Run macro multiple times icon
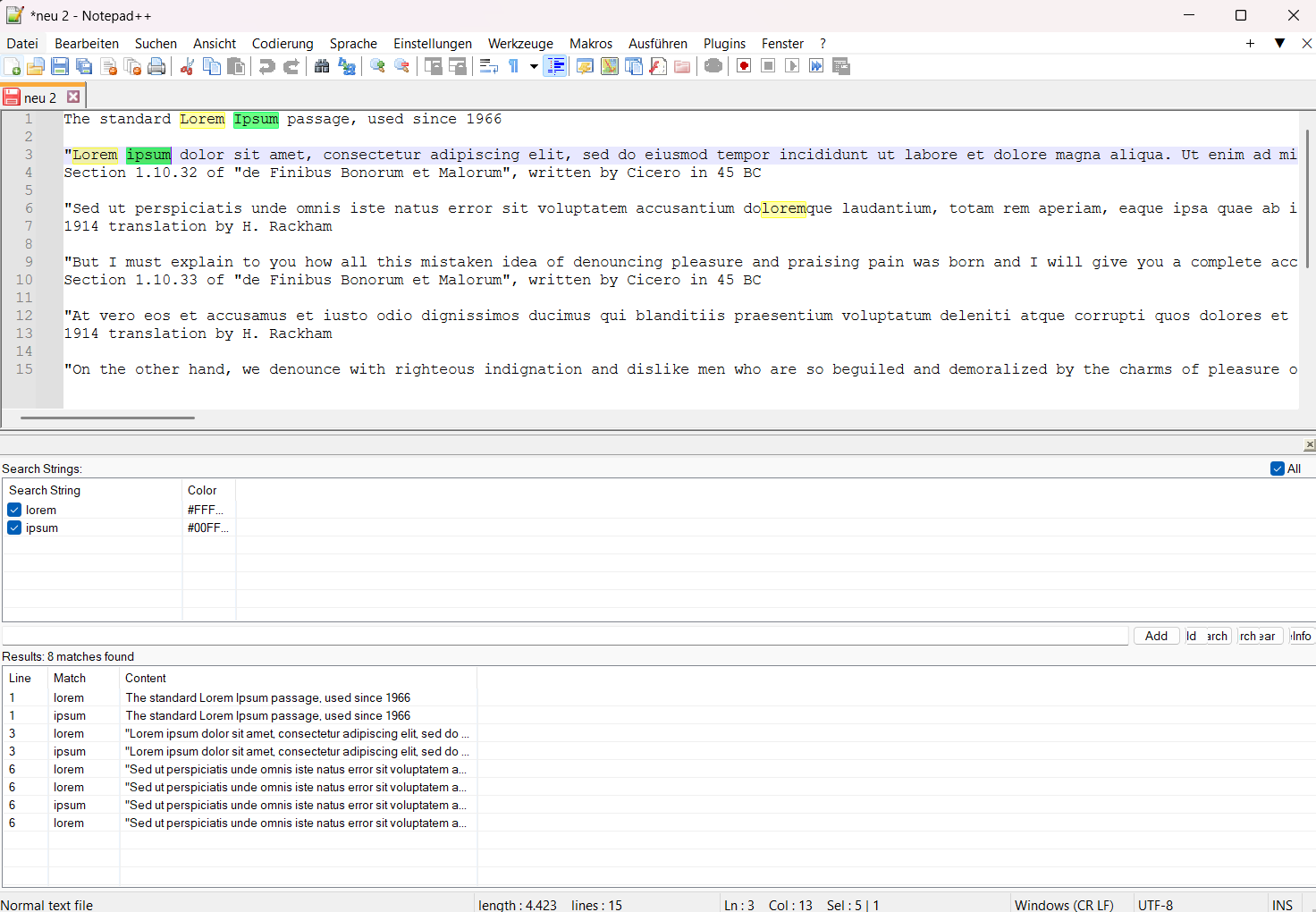Viewport: 1316px width, 912px height. (816, 66)
